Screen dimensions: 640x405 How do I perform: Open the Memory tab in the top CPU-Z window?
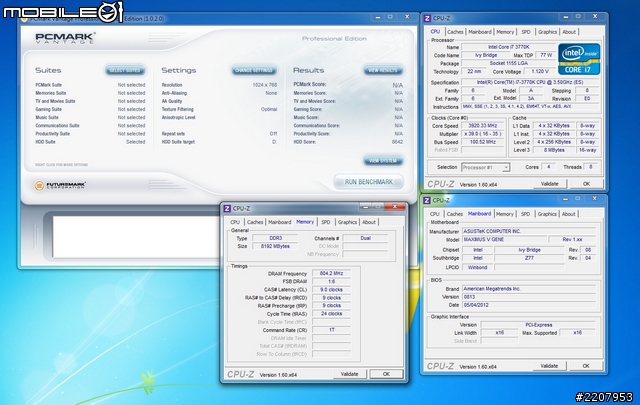point(505,32)
